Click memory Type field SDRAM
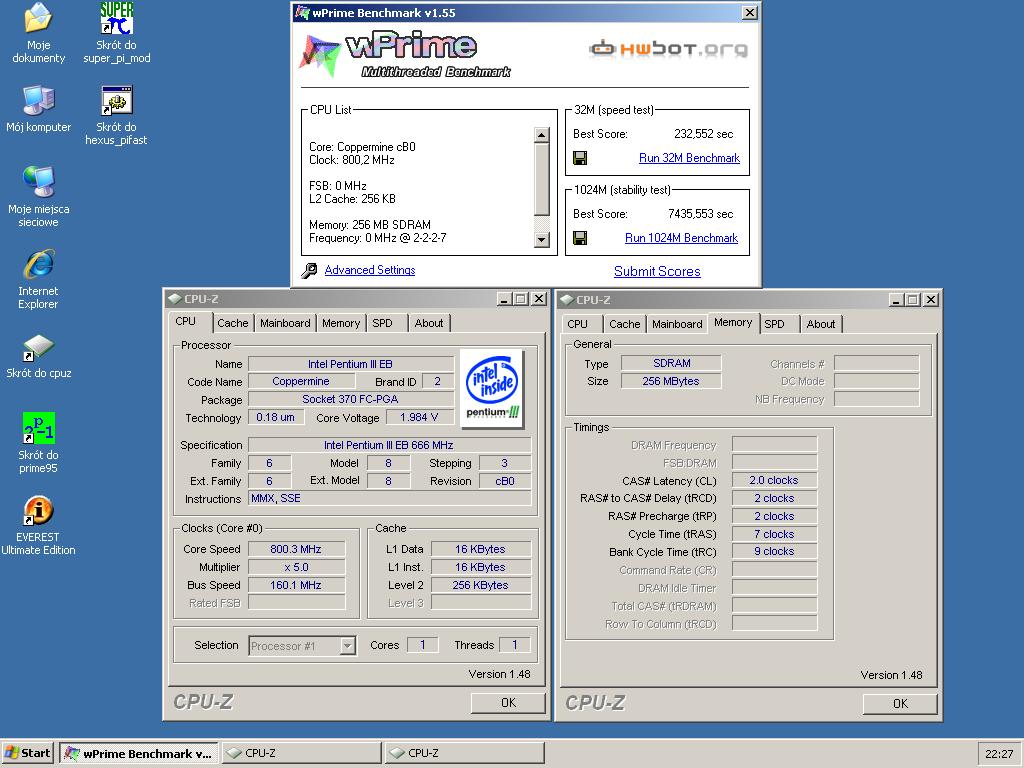The width and height of the screenshot is (1024, 768). (671, 363)
